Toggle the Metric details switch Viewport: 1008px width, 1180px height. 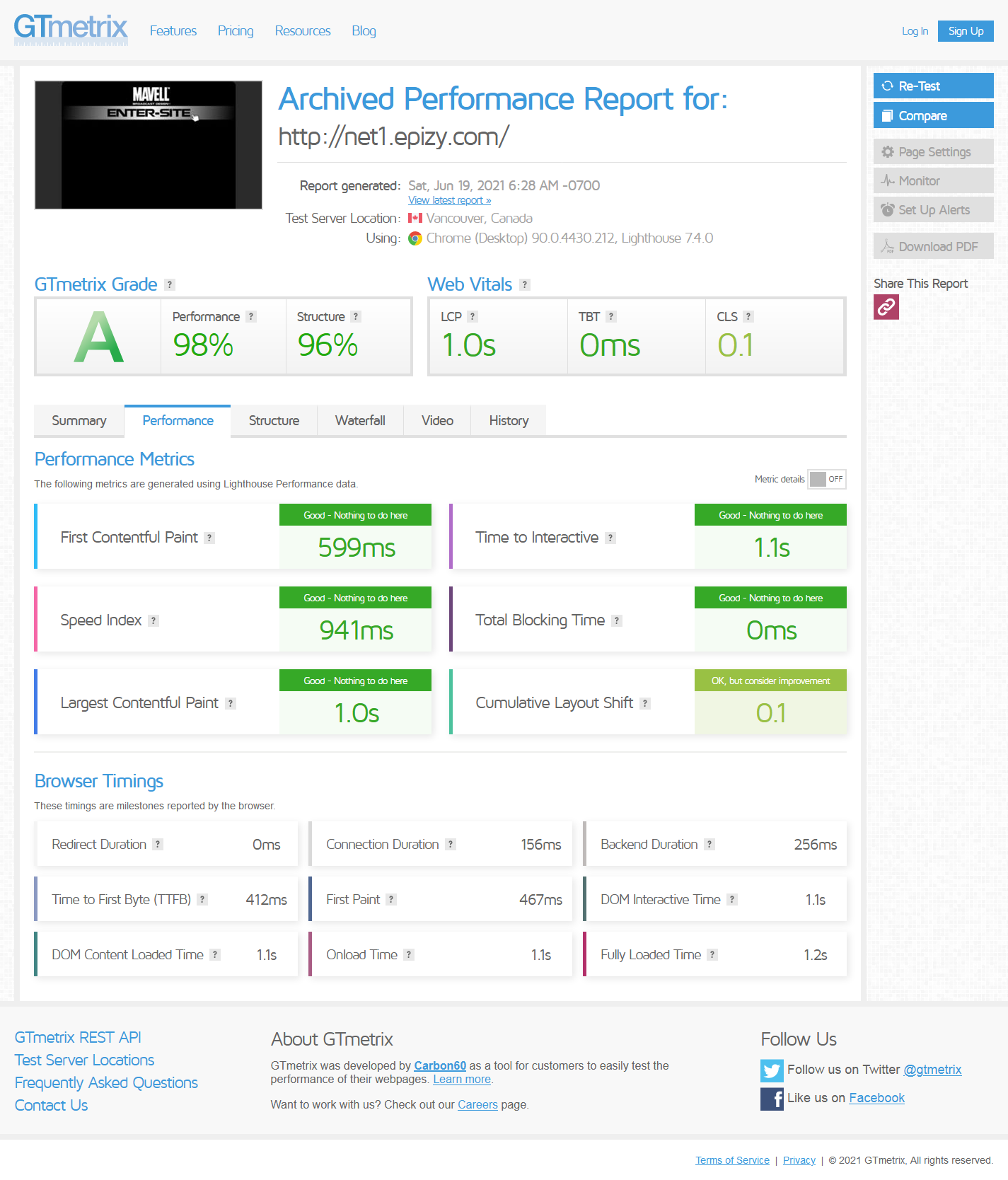(x=826, y=480)
